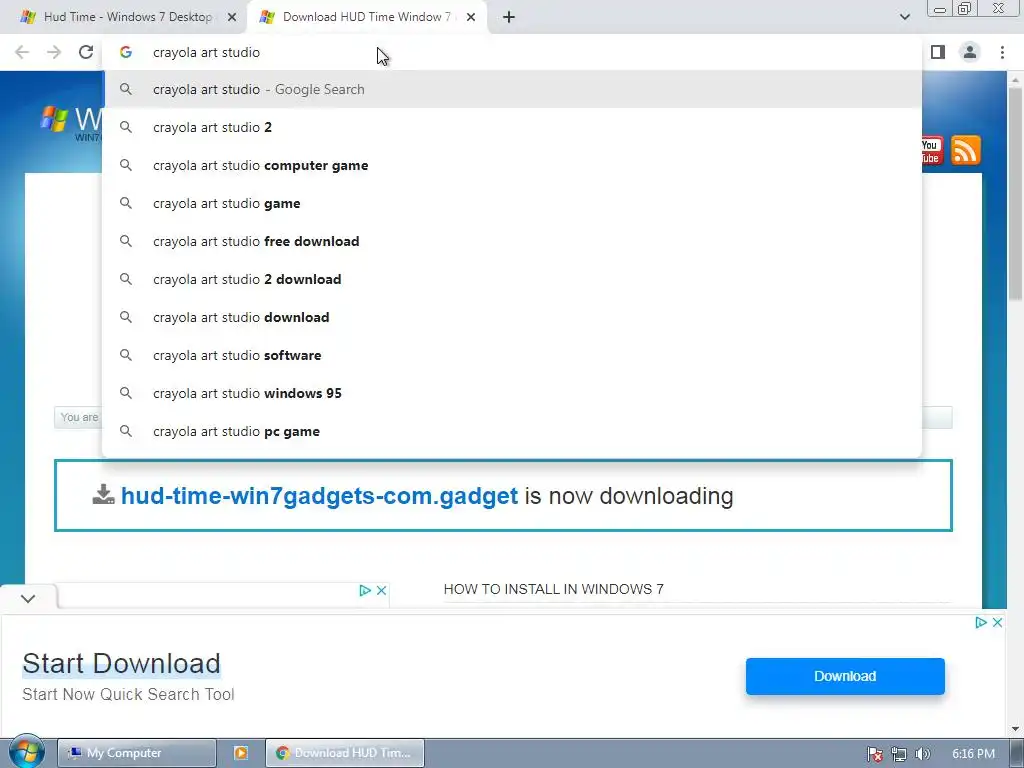1024x768 pixels.
Task: Expand the tab search chevron
Action: pyautogui.click(x=904, y=17)
